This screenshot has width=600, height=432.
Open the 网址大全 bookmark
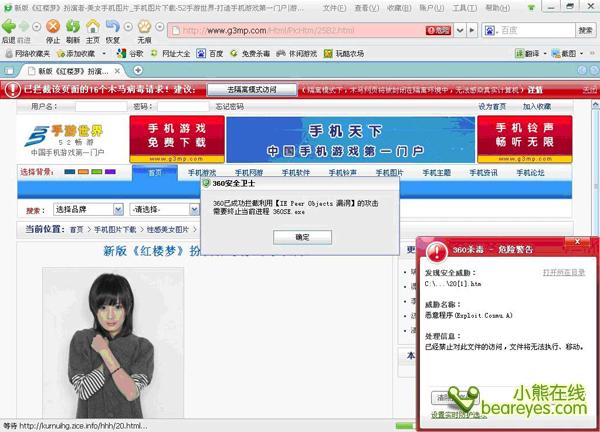click(x=171, y=54)
